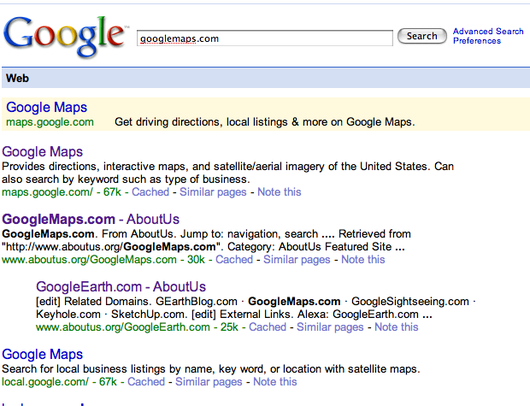This screenshot has height=406, width=530.
Task: Click Note this for aboutus.org/GoogleMaps.com result
Action: pos(363,260)
